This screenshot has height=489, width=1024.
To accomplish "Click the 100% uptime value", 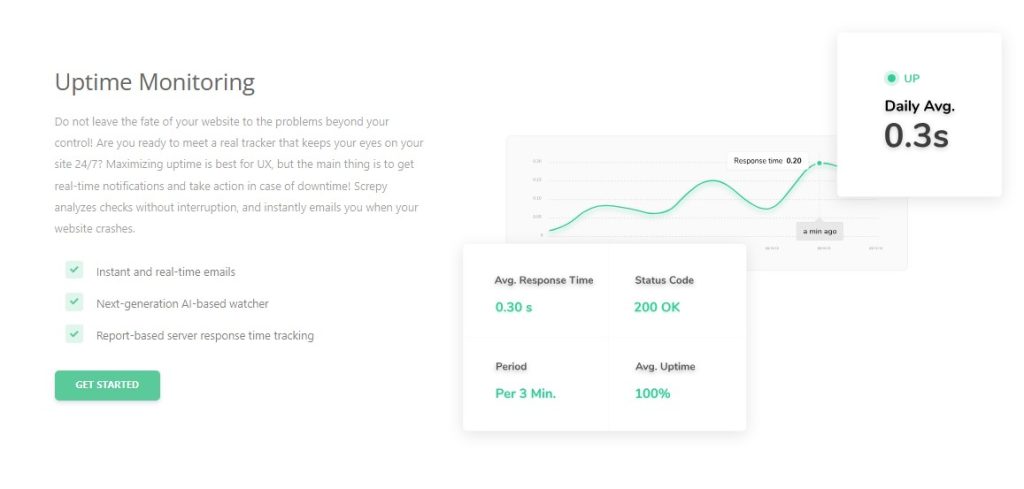I will click(x=652, y=393).
